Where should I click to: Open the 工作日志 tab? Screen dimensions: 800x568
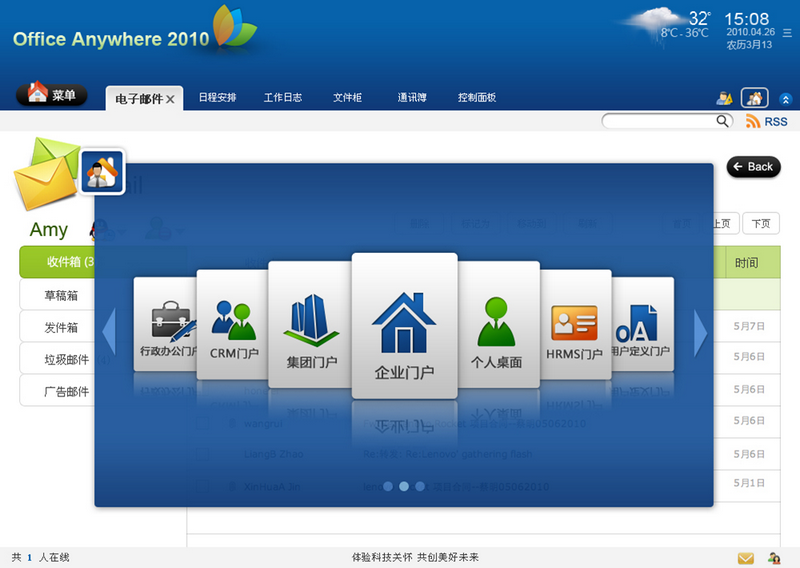click(283, 97)
